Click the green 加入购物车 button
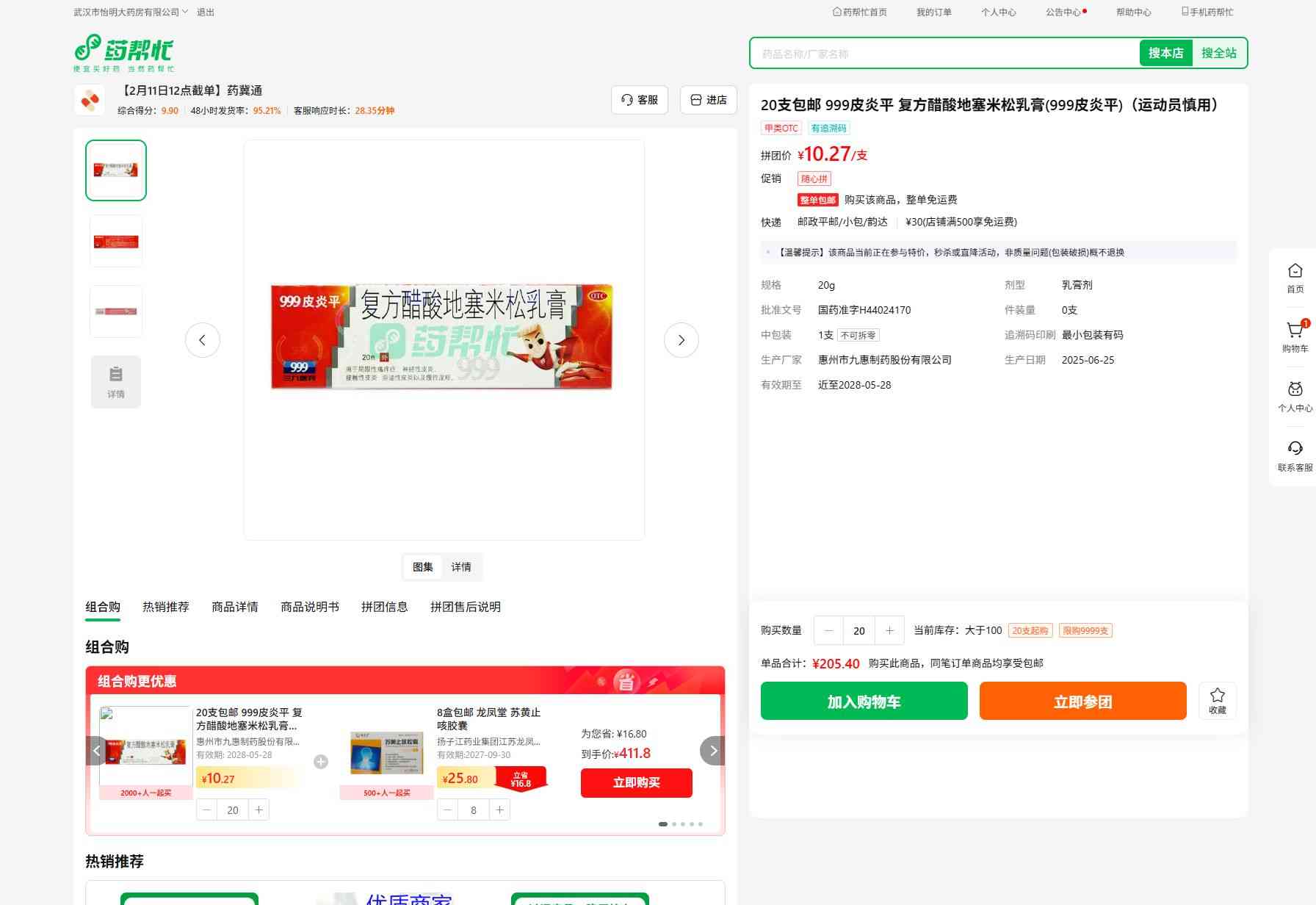Viewport: 1316px width, 905px height. click(x=864, y=701)
